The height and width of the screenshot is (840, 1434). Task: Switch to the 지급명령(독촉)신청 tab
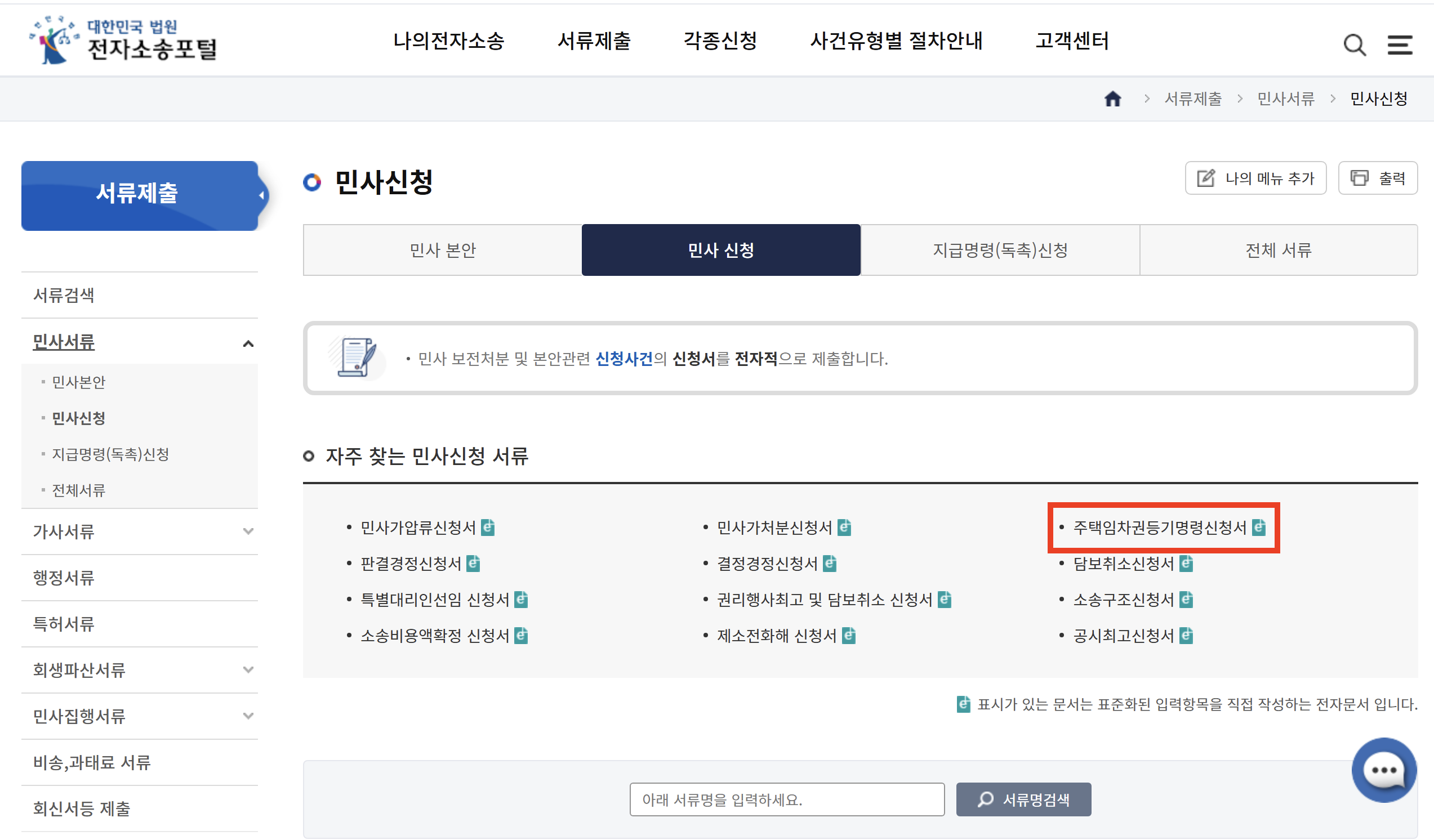tap(1000, 250)
